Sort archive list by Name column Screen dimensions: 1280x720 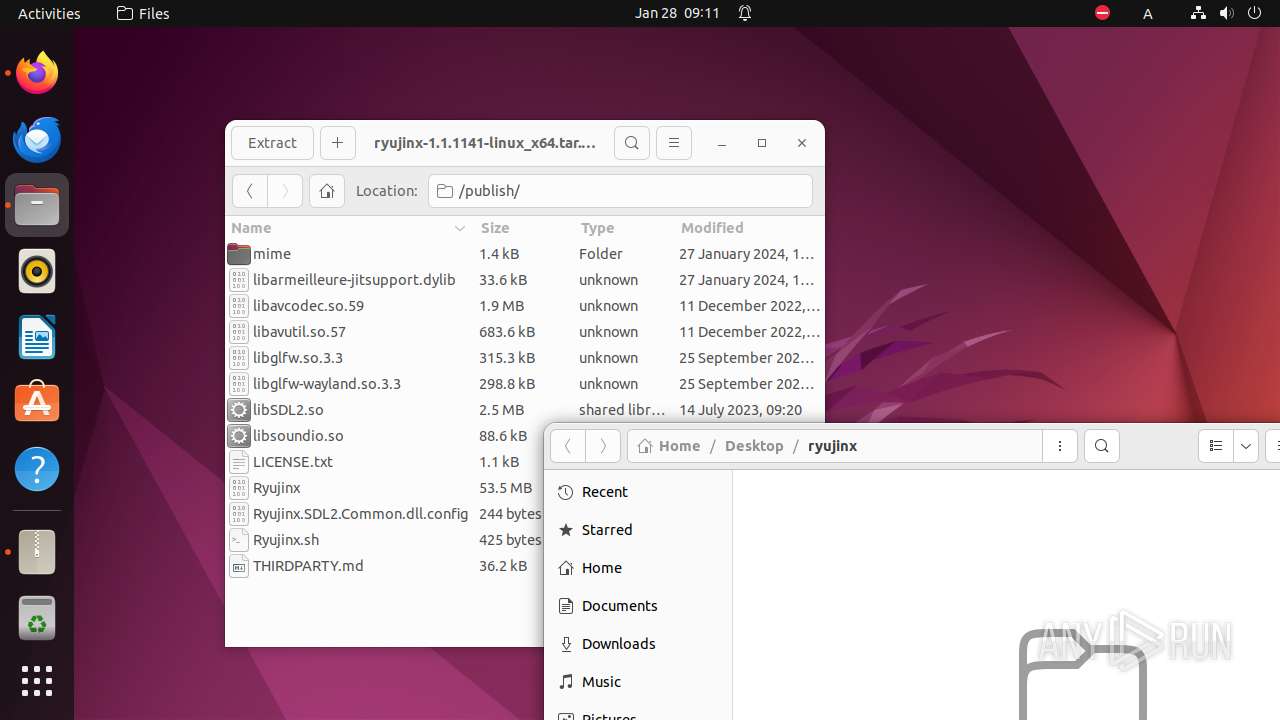click(x=348, y=228)
